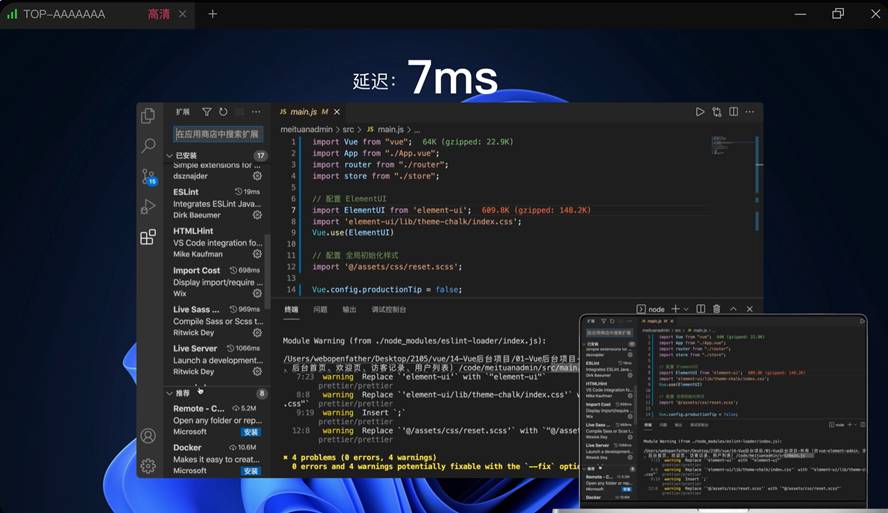Open the ESLint extension manage gear
This screenshot has height=513, width=888.
tap(257, 215)
